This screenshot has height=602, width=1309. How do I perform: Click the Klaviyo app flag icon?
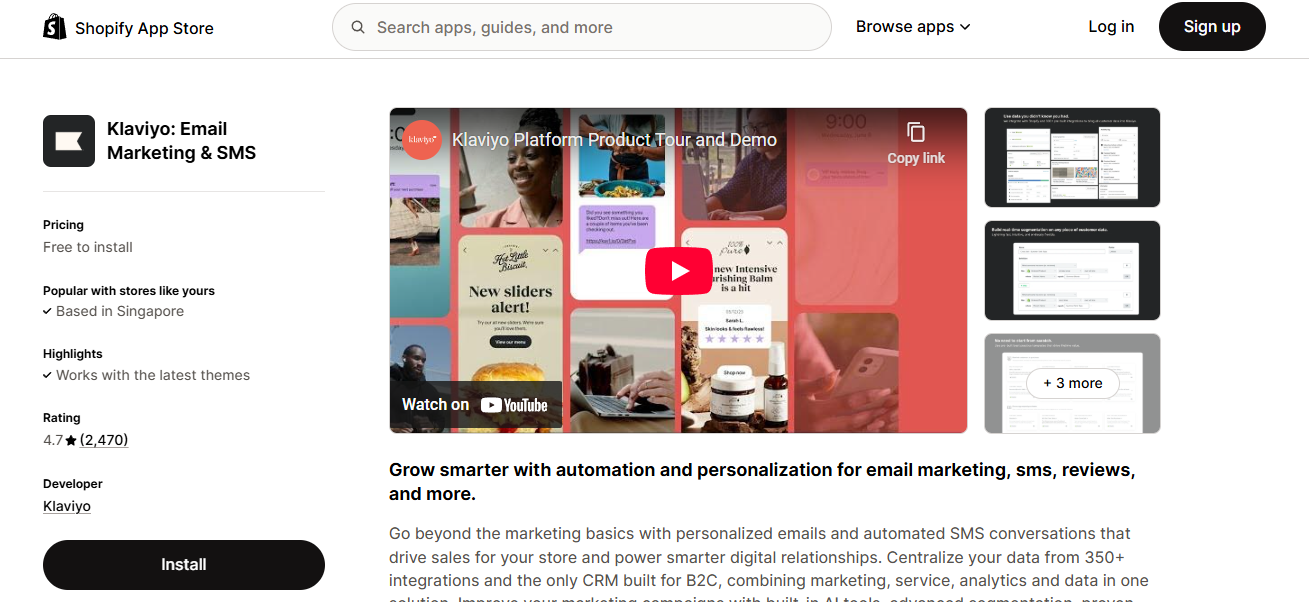69,141
